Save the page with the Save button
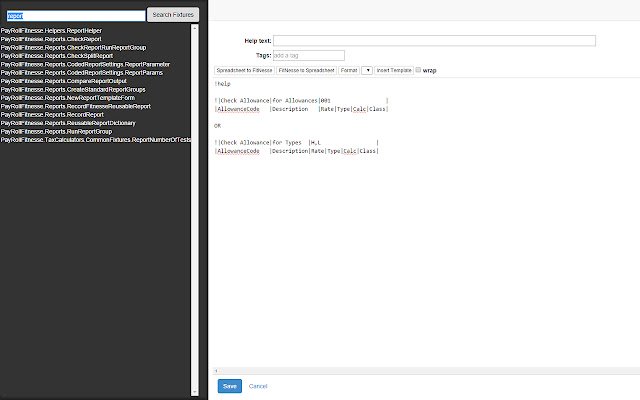640x400 pixels. pos(229,386)
